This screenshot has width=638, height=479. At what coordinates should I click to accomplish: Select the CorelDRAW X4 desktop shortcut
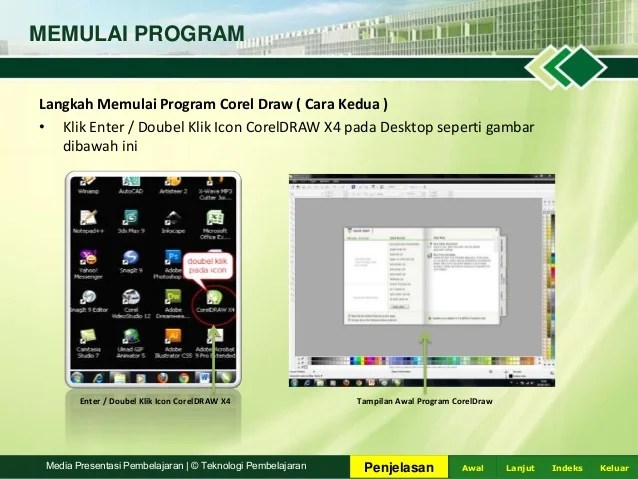click(215, 302)
